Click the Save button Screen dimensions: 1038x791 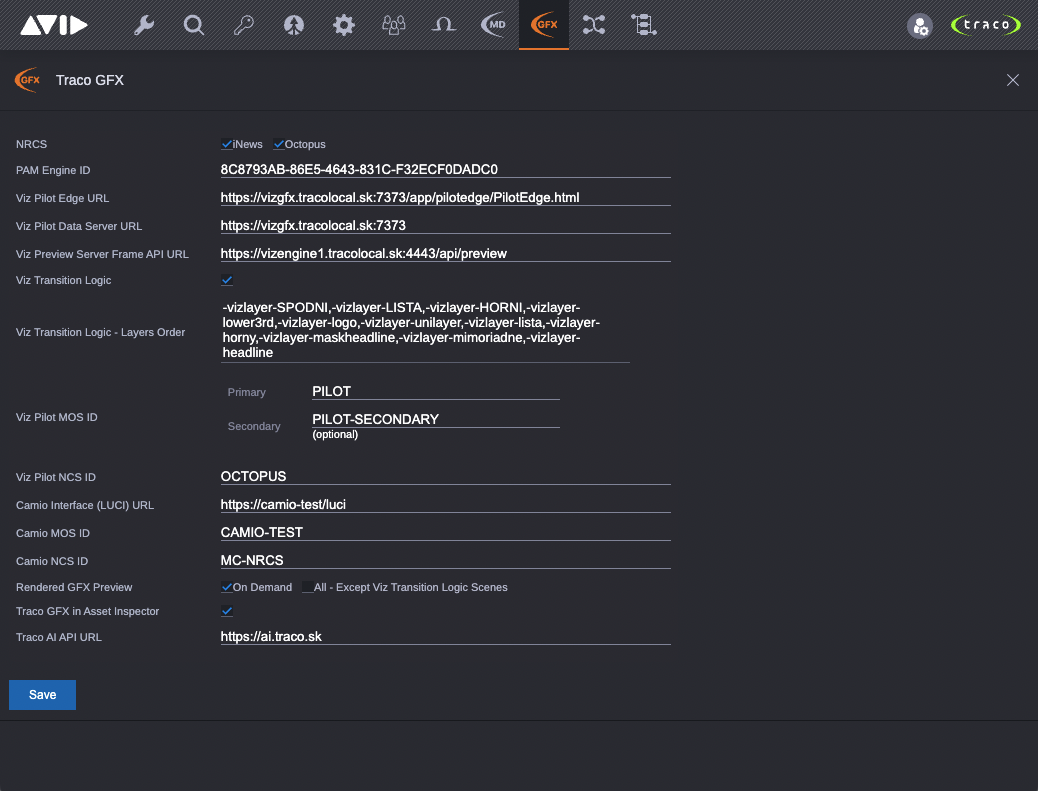tap(42, 695)
